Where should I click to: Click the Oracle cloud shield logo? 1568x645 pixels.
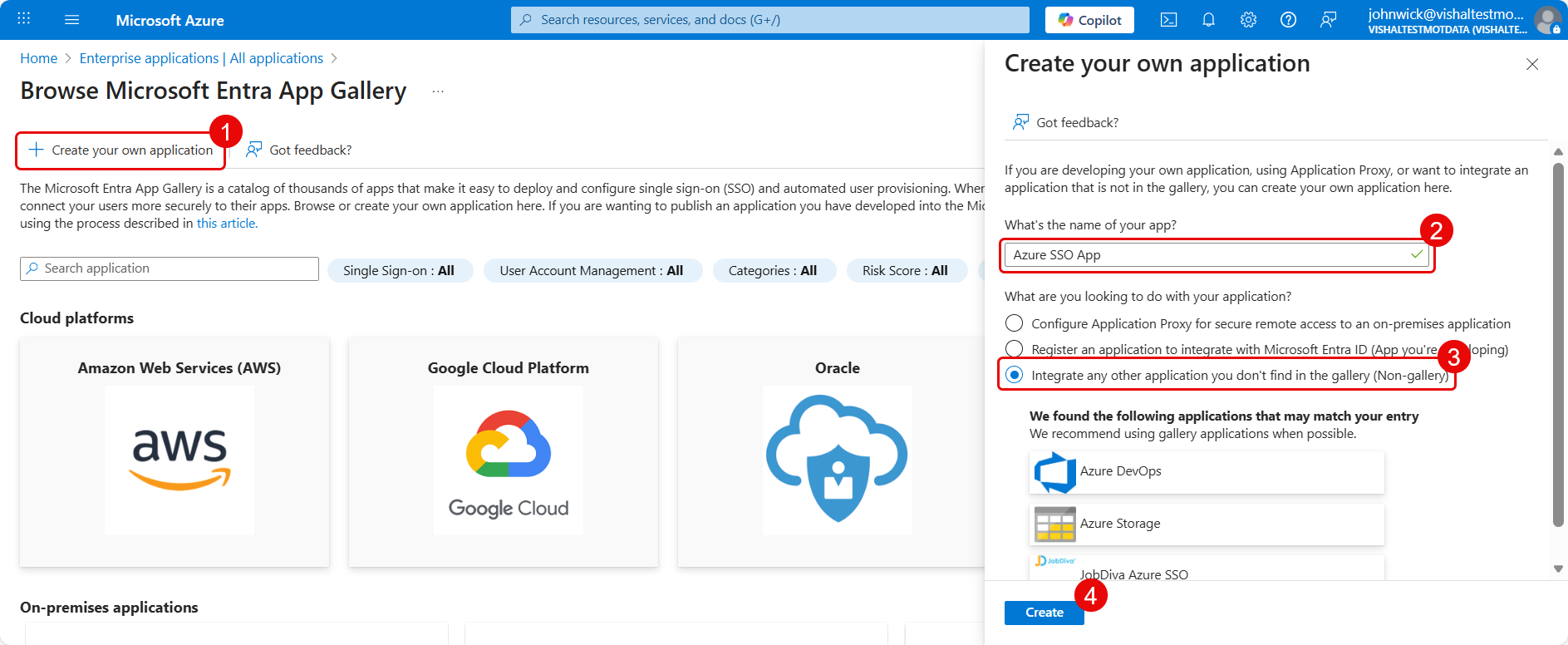(x=837, y=460)
